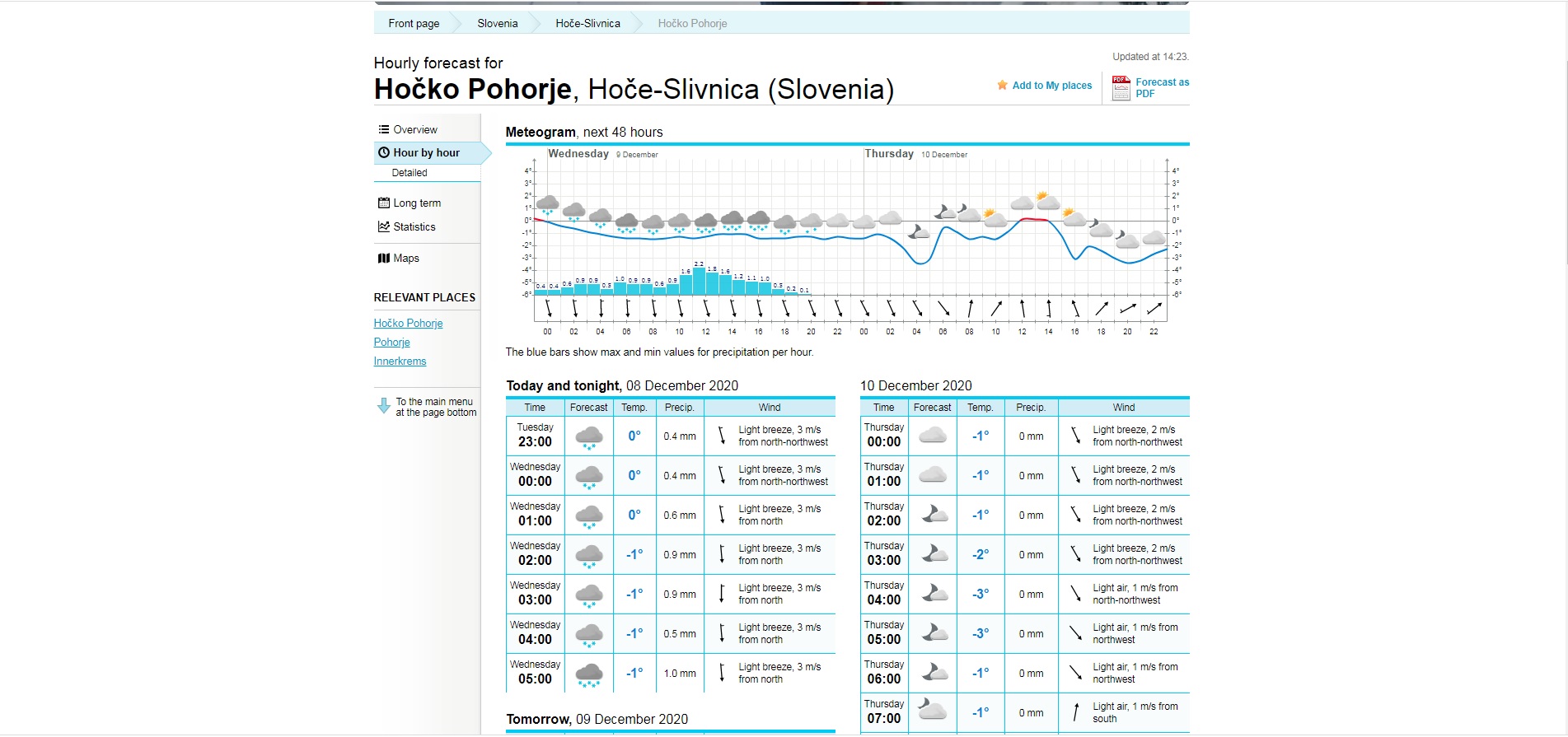The image size is (1568, 737).
Task: Click wind arrow icon in Thursday 07:00 row
Action: 1075,712
